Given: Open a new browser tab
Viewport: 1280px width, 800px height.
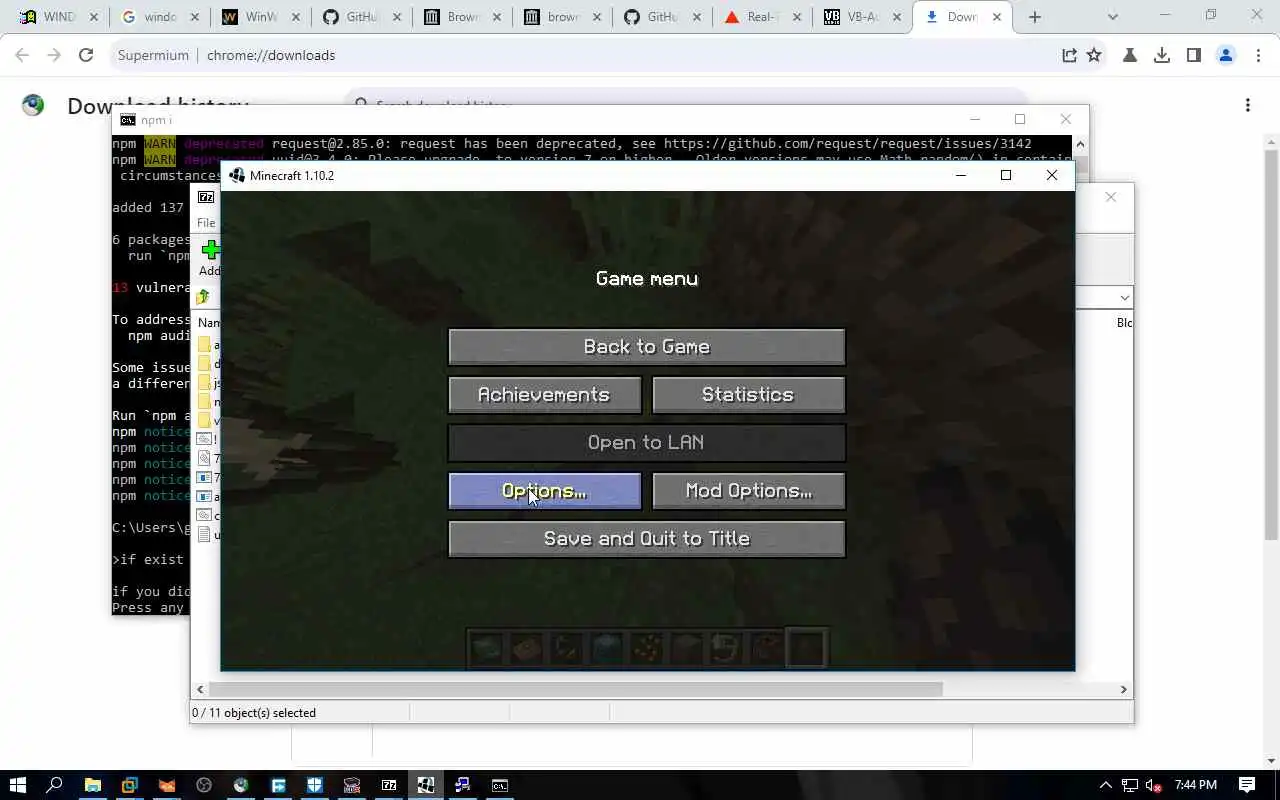Looking at the screenshot, I should coord(1035,17).
